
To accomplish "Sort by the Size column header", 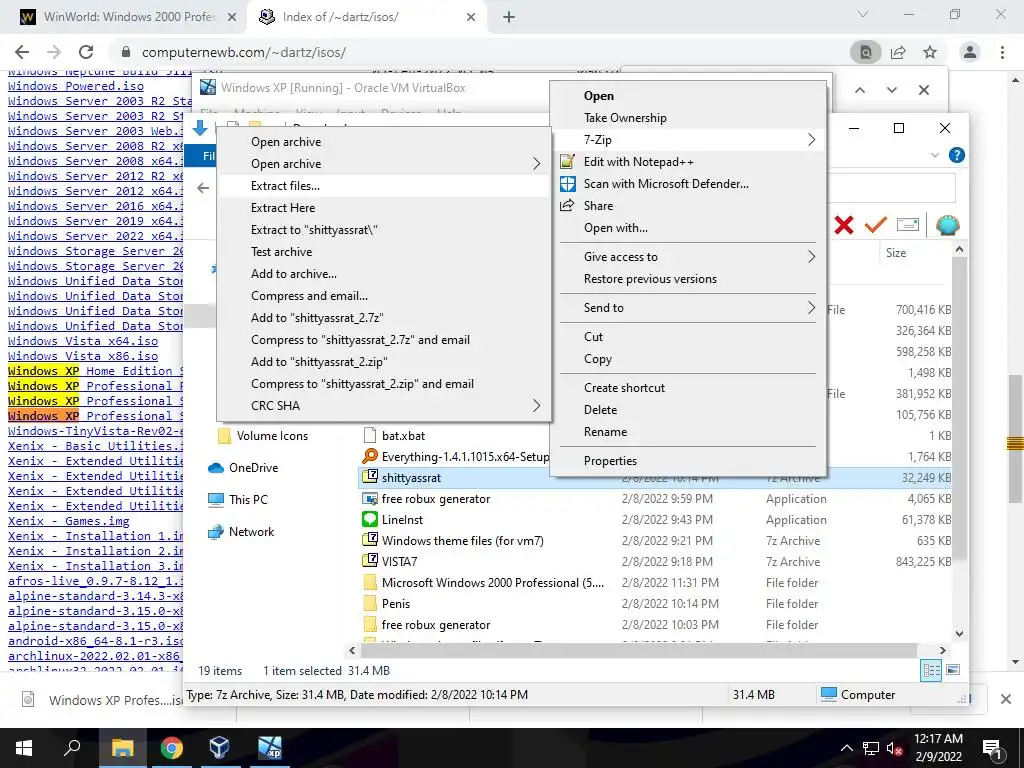I will click(x=895, y=253).
